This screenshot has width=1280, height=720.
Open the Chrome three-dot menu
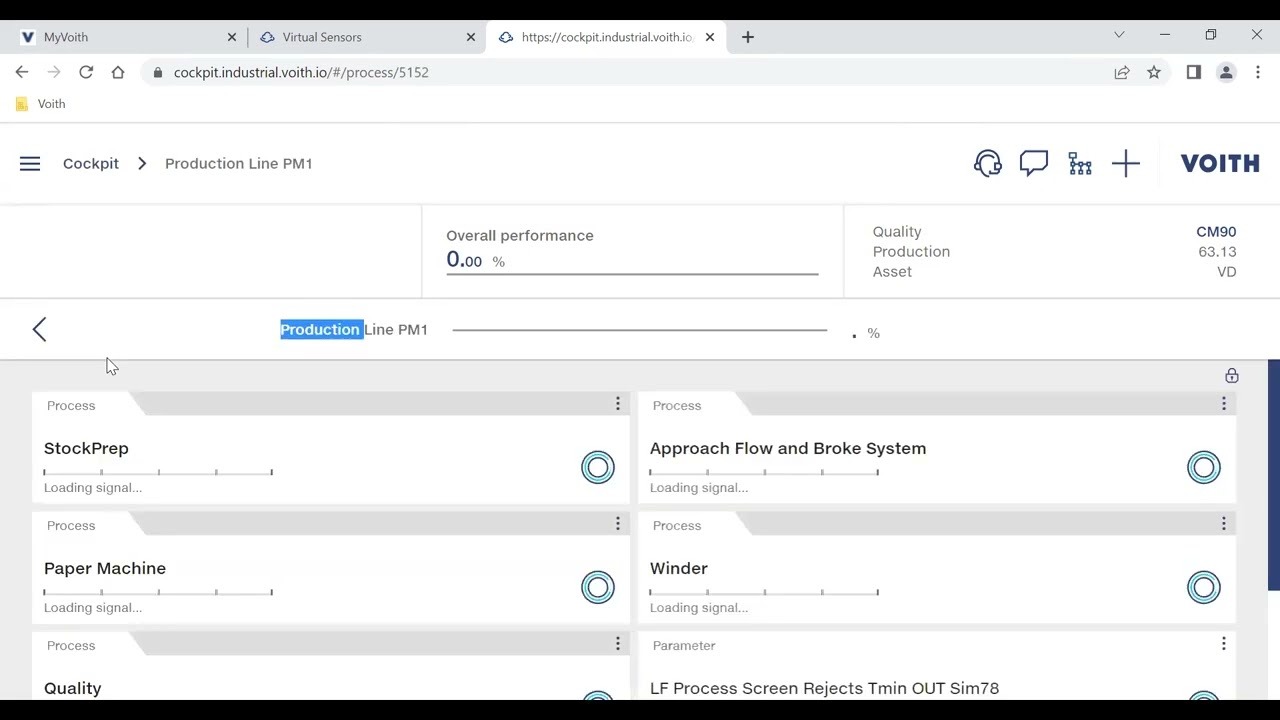(1258, 72)
